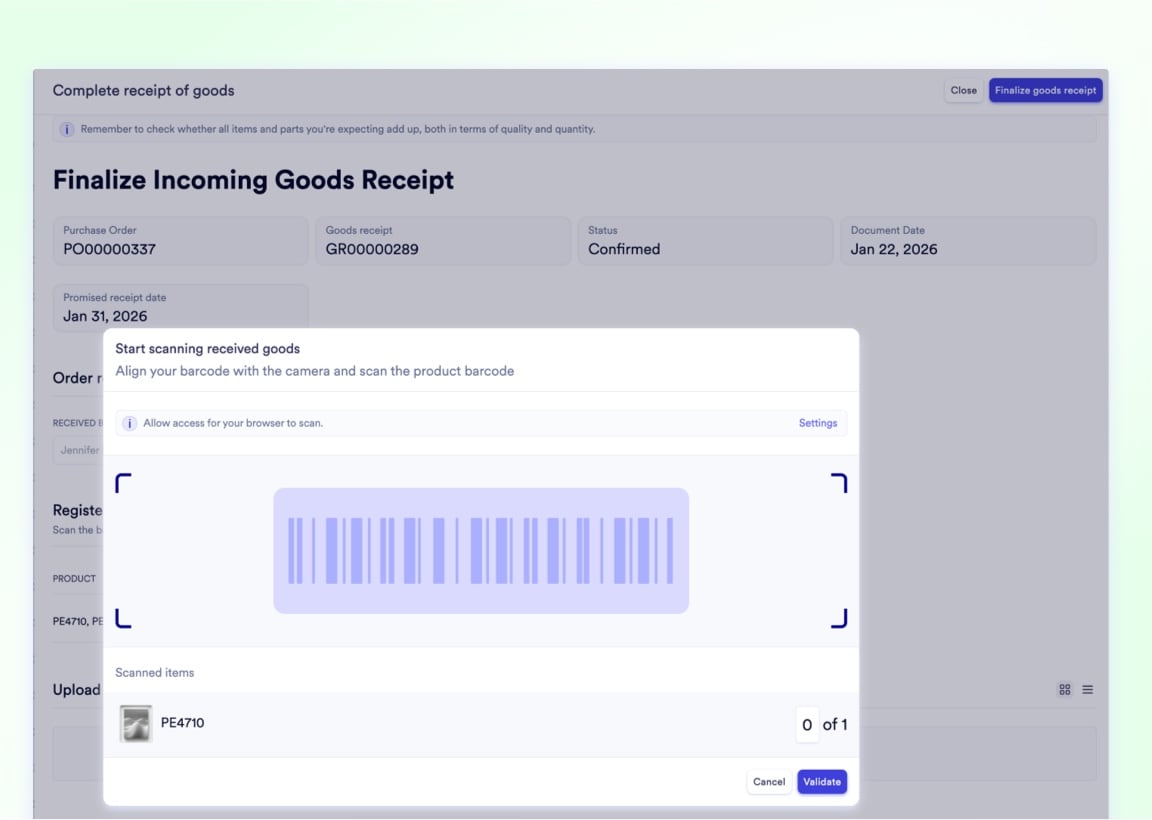Click 'Complete receipt of goods' title
1152x820 pixels.
point(143,90)
